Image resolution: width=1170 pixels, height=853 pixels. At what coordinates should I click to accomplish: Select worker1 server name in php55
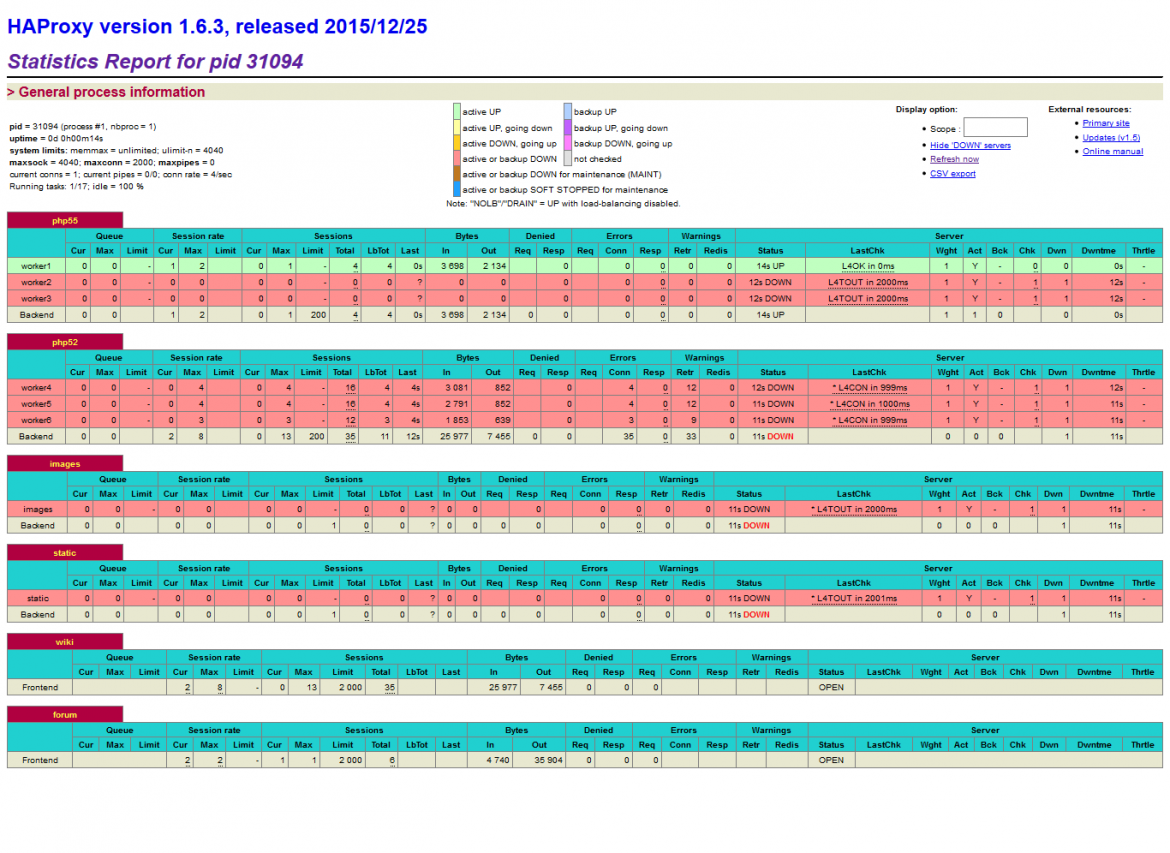coord(36,266)
